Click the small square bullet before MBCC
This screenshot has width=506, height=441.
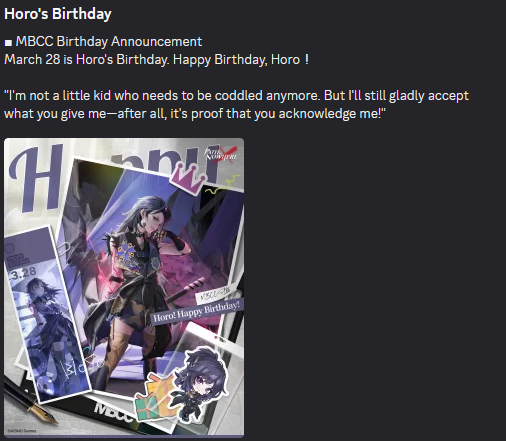pyautogui.click(x=8, y=43)
